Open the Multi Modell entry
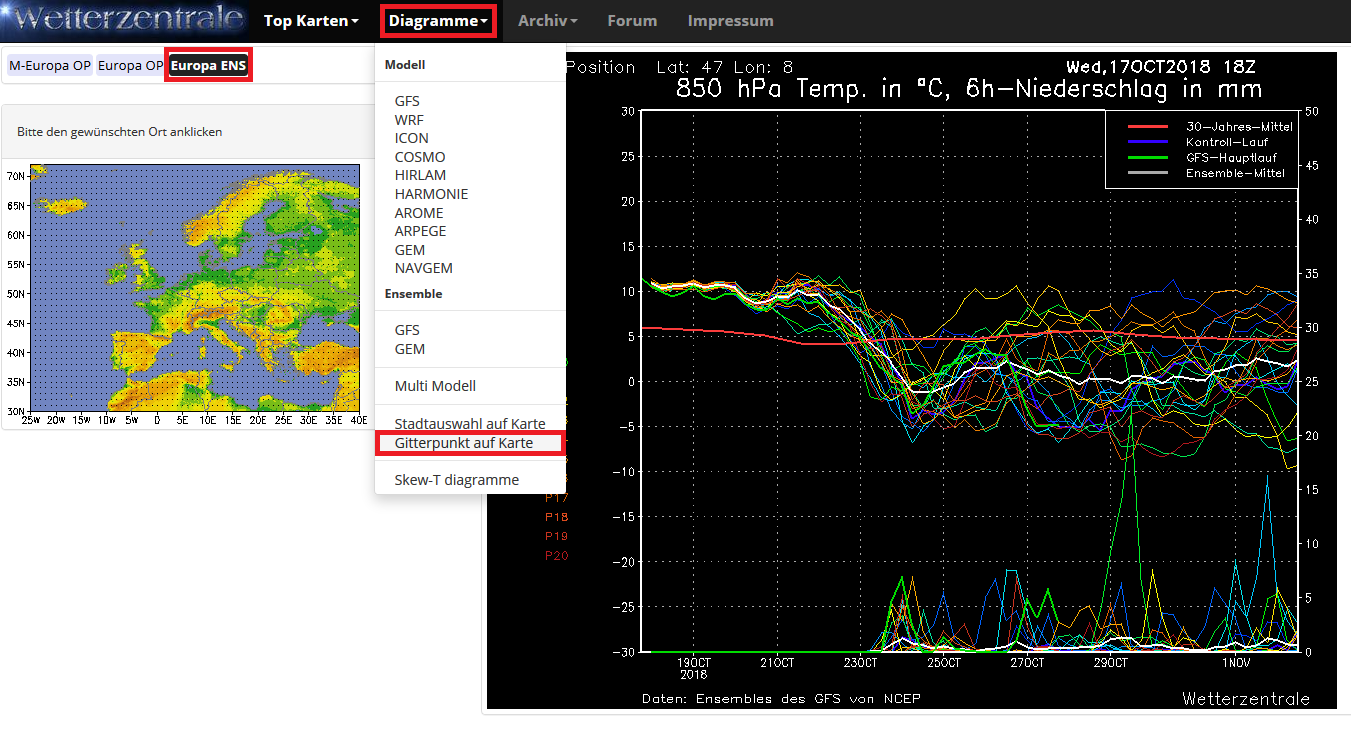This screenshot has width=1351, height=729. point(435,386)
